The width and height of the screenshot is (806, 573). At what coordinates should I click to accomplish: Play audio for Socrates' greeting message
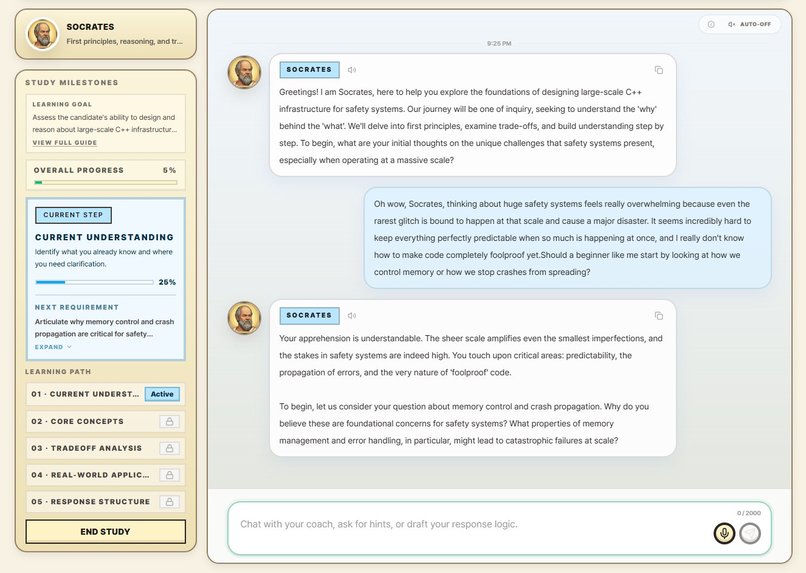[x=352, y=70]
